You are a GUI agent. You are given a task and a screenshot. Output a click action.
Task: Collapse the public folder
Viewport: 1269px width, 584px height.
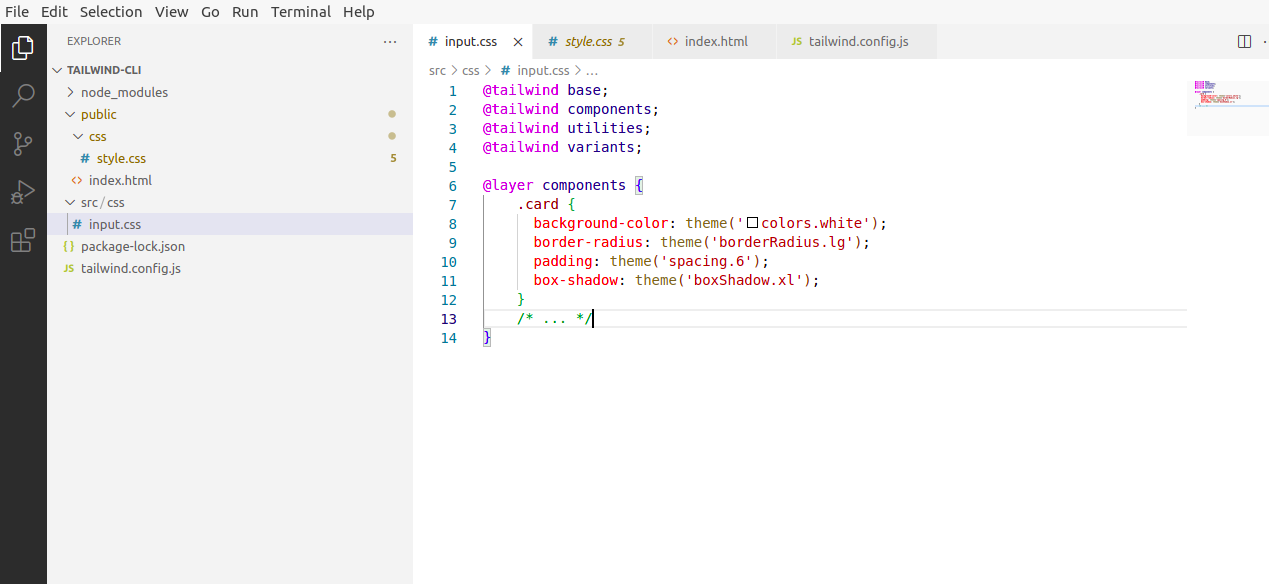(71, 114)
